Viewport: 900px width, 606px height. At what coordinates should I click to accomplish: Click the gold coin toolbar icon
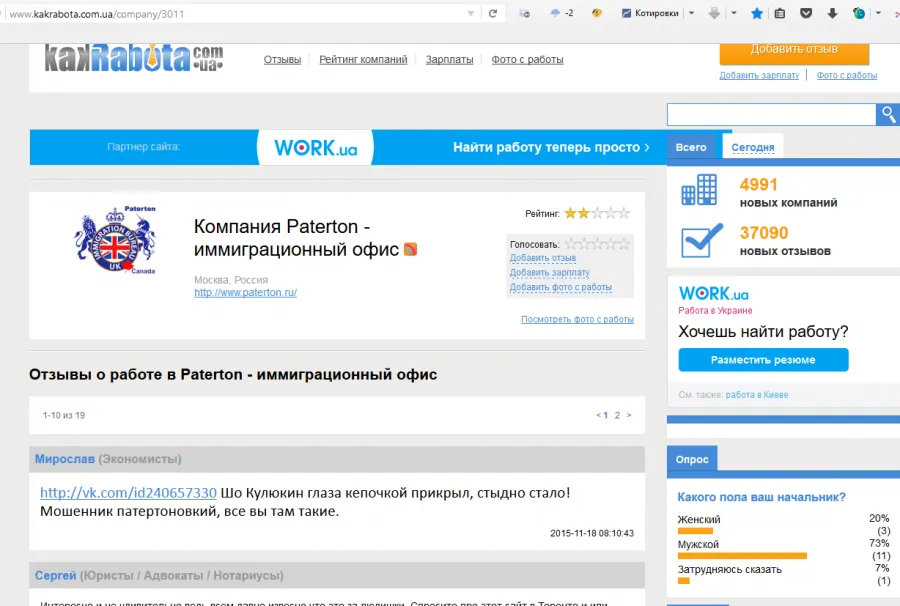click(597, 13)
